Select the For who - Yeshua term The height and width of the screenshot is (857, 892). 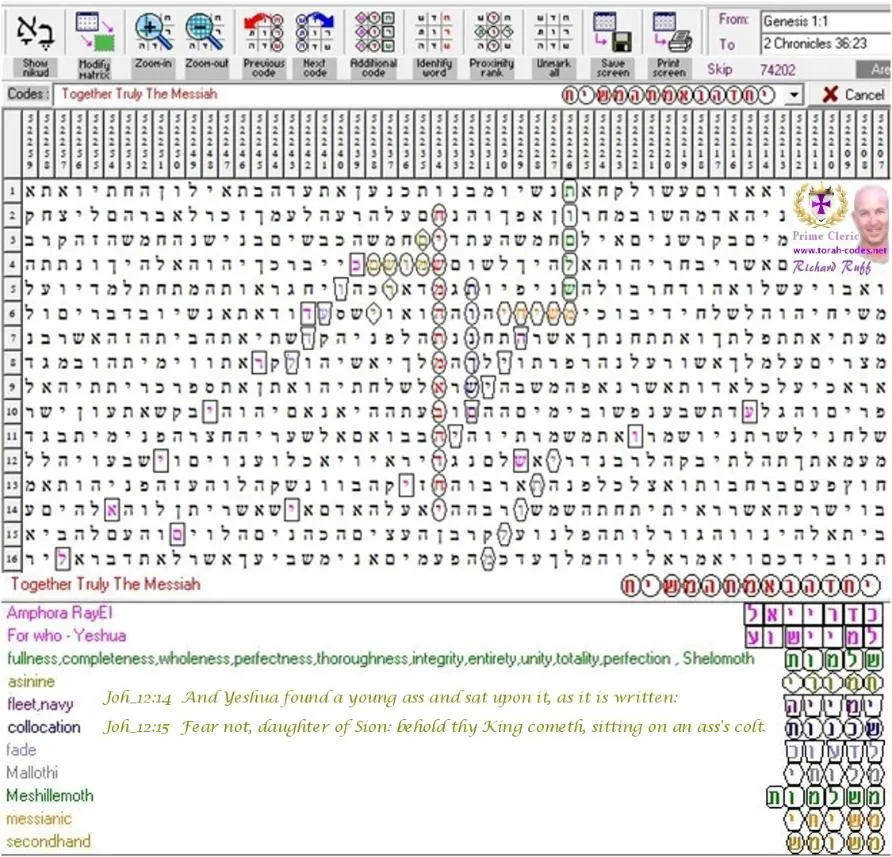pos(67,635)
